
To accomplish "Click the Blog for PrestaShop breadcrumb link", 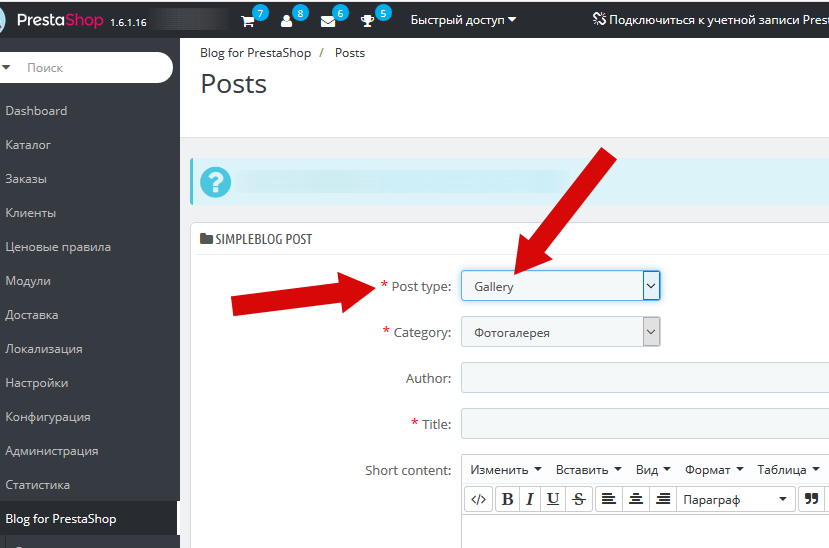I will tap(255, 53).
